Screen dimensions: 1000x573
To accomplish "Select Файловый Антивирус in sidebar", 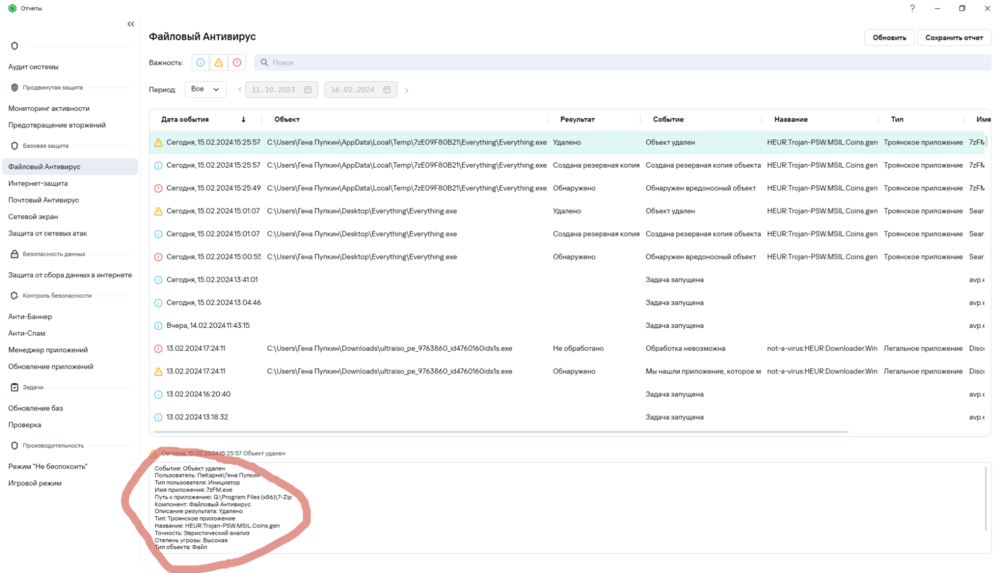I will [x=69, y=167].
